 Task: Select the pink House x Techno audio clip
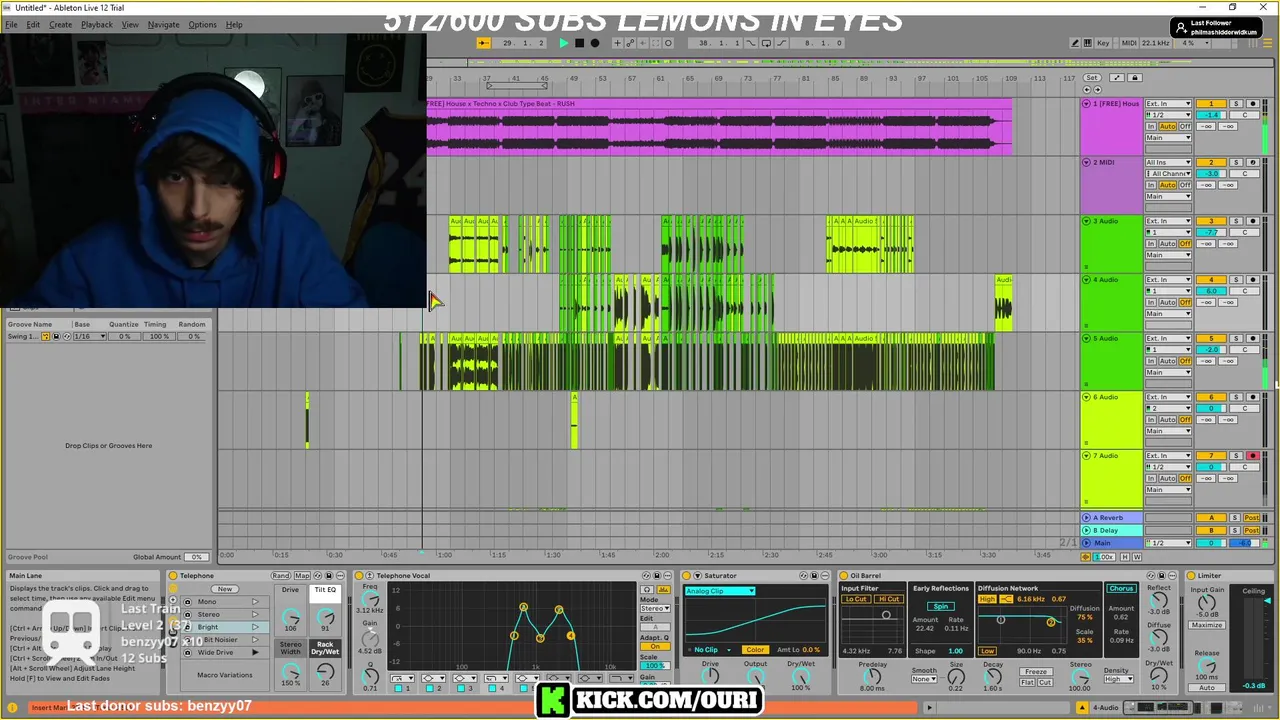pyautogui.click(x=718, y=127)
